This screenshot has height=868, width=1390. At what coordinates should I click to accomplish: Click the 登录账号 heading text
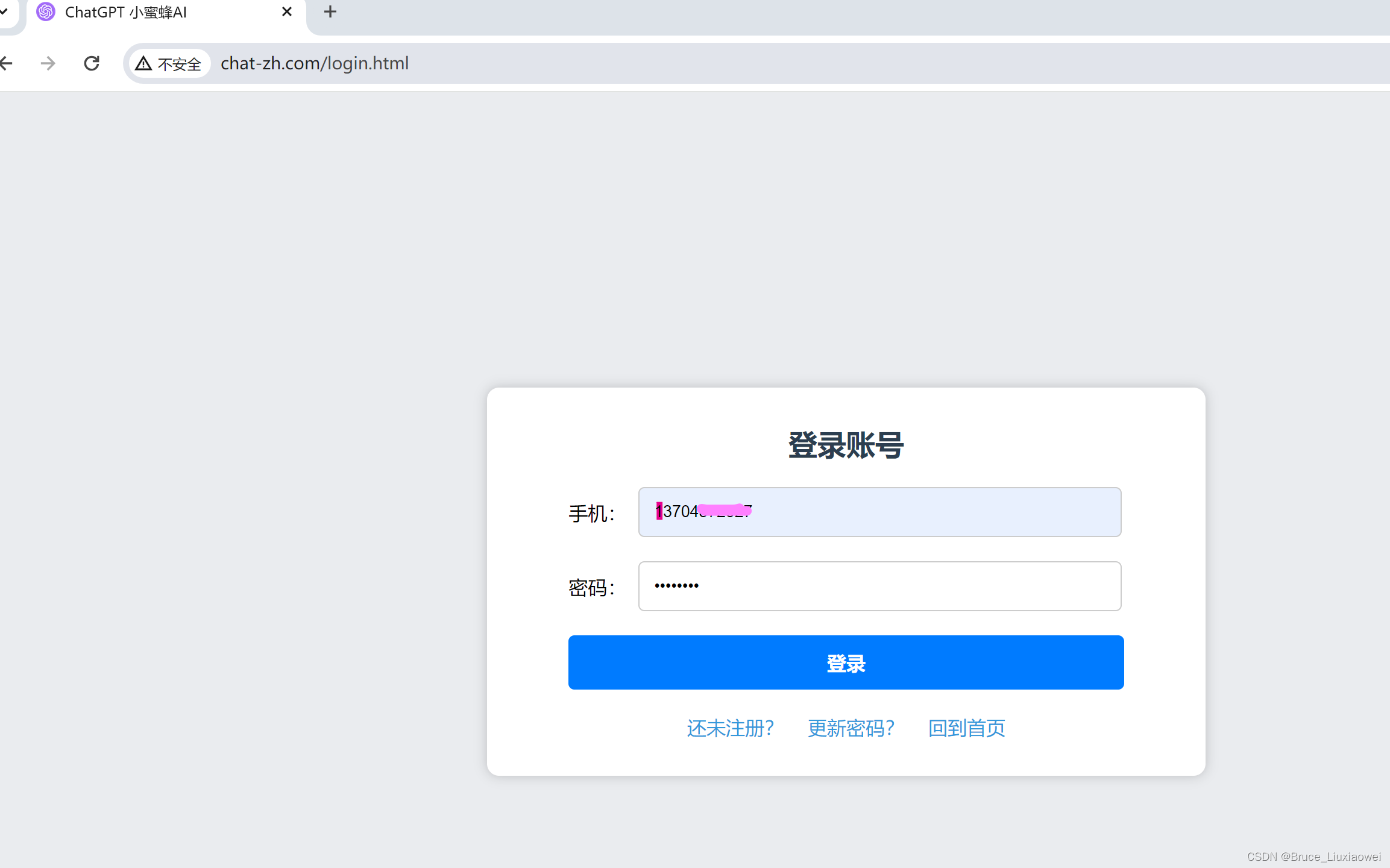tap(846, 445)
